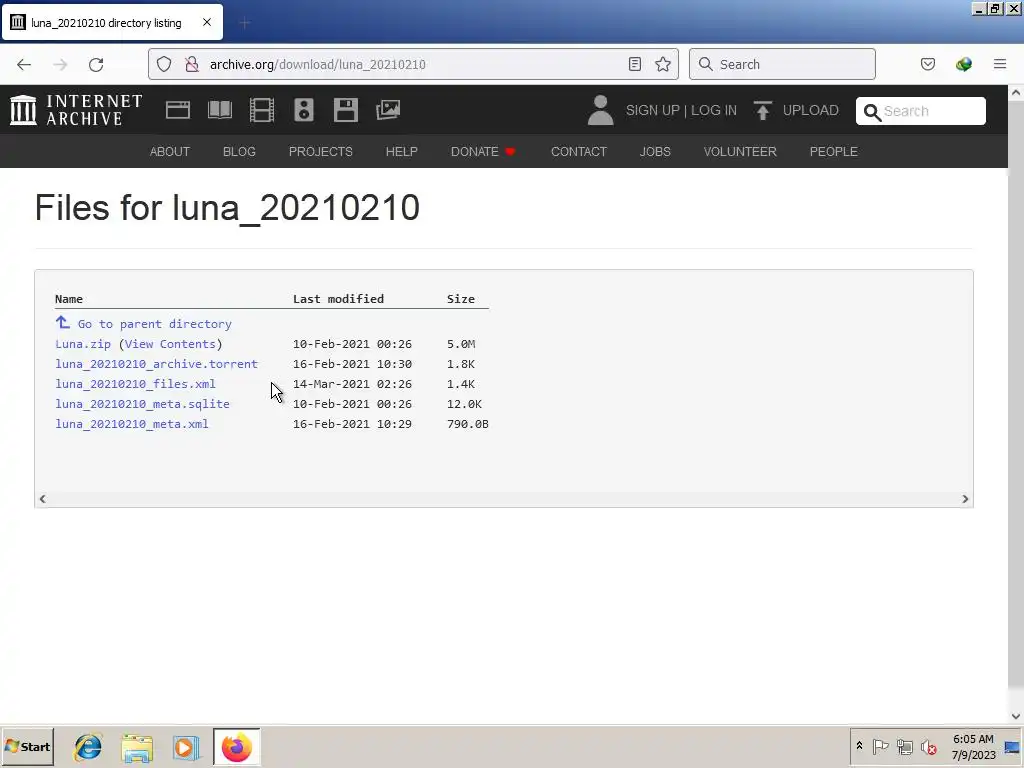Open the Firefox hamburger menu
1024x768 pixels.
click(1000, 64)
